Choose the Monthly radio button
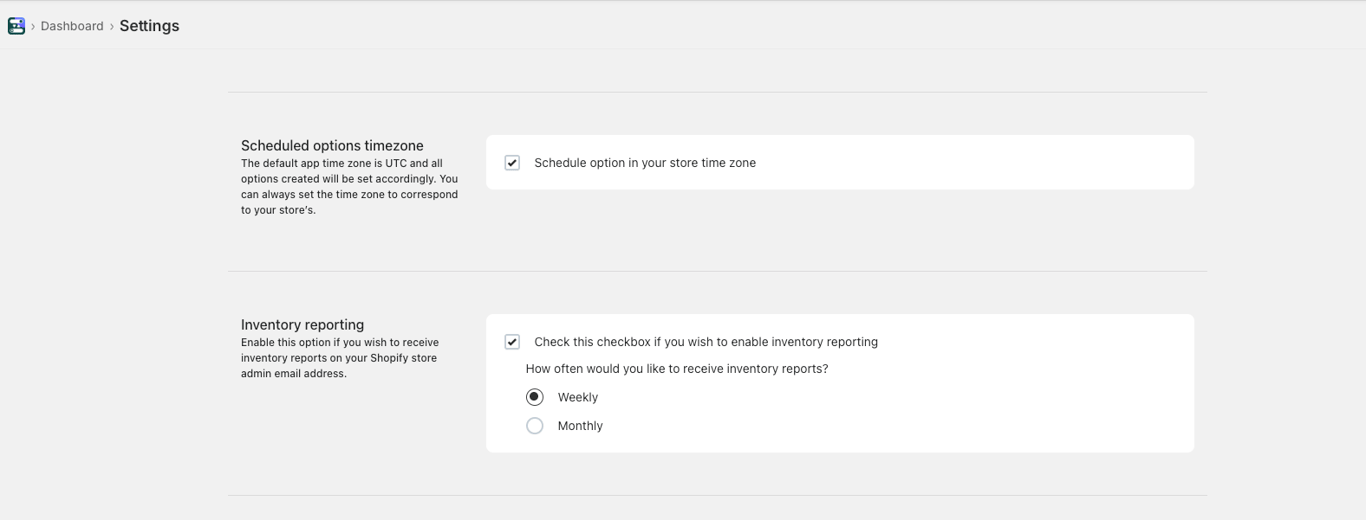 pos(535,426)
